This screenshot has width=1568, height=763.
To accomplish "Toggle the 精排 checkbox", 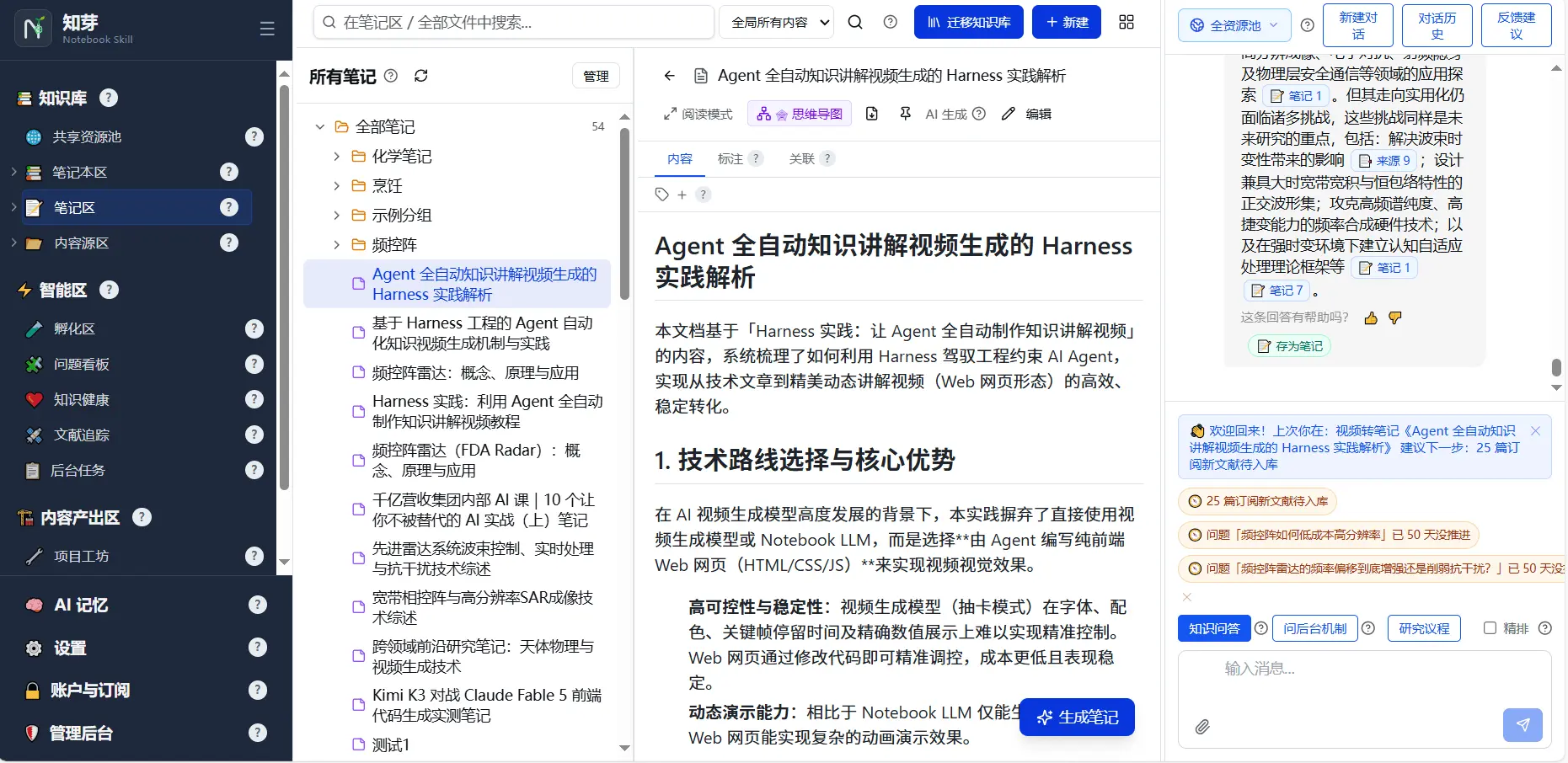I will click(1490, 628).
